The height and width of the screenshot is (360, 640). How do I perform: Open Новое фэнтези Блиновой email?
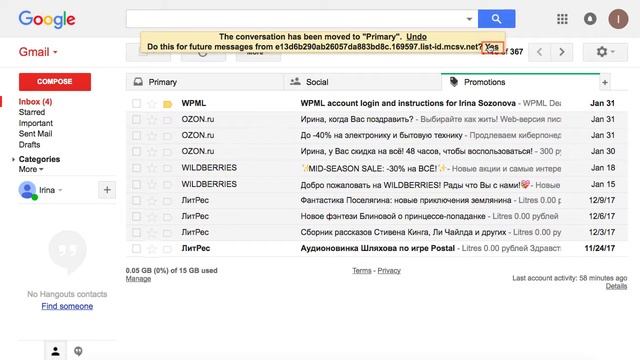376,216
